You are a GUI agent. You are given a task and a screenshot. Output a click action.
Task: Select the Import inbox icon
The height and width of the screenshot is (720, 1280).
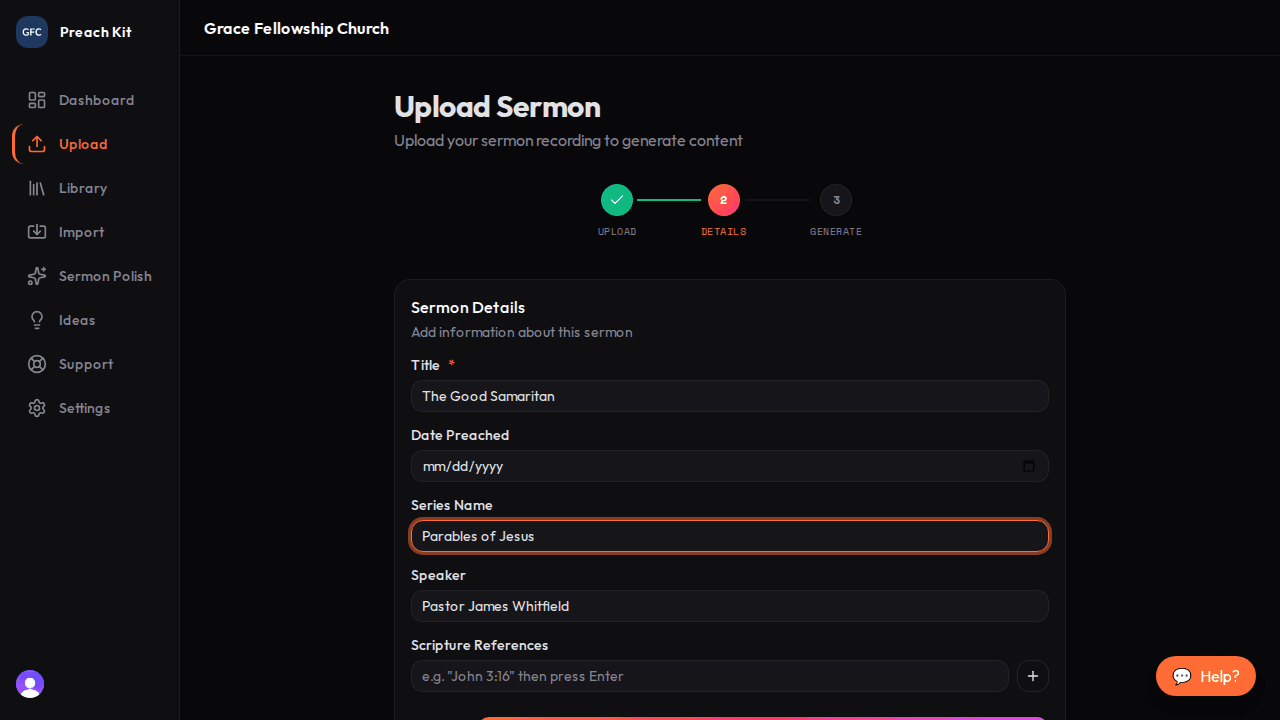point(37,232)
